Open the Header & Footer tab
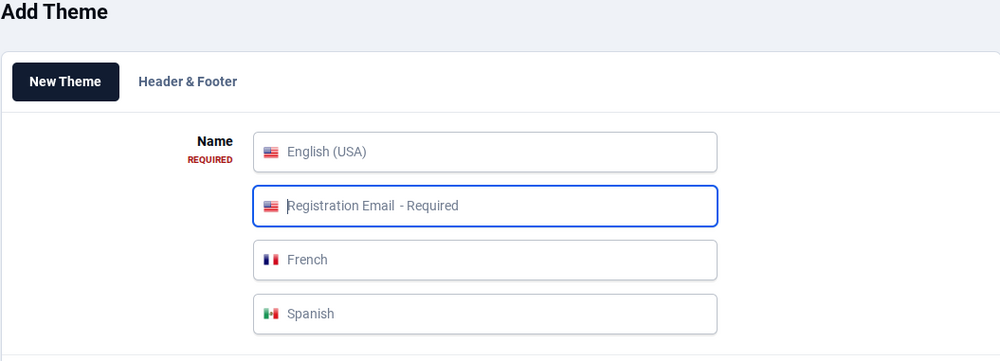Viewport: 1000px width, 361px height. [x=188, y=82]
